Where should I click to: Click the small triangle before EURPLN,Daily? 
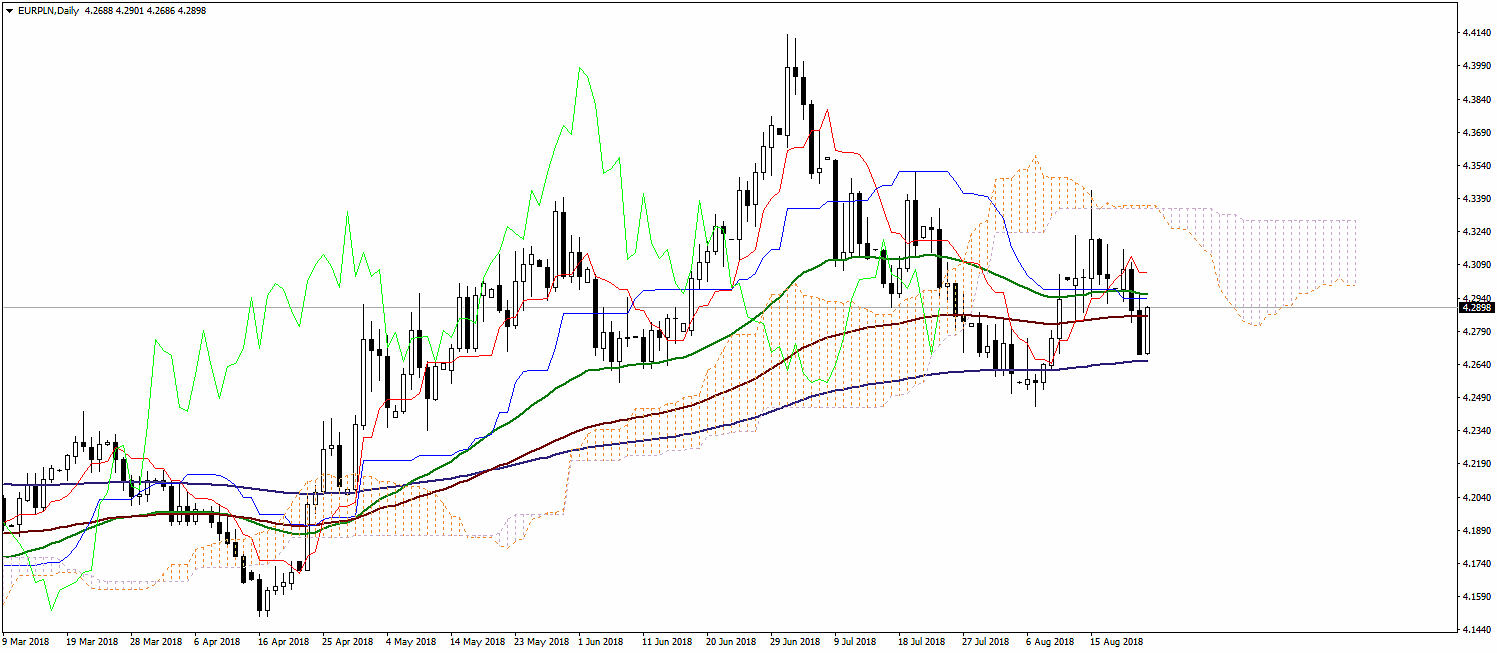9,11
